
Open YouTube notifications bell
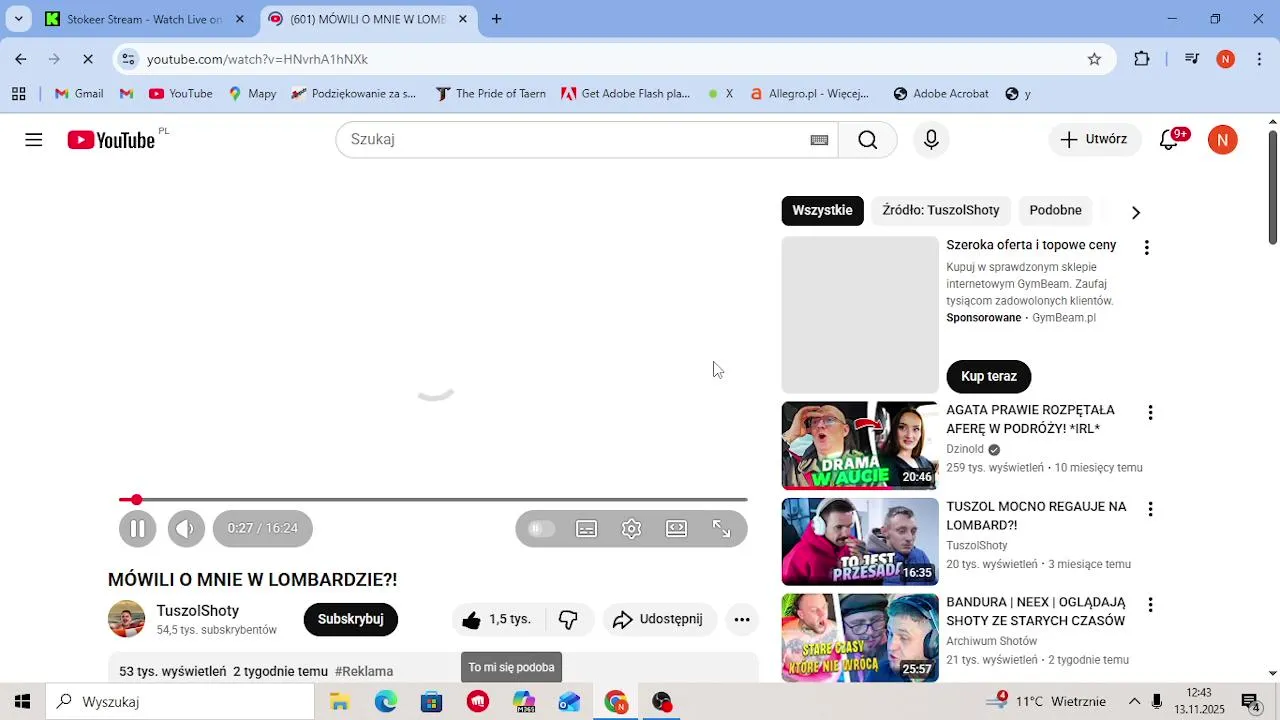[x=1169, y=140]
